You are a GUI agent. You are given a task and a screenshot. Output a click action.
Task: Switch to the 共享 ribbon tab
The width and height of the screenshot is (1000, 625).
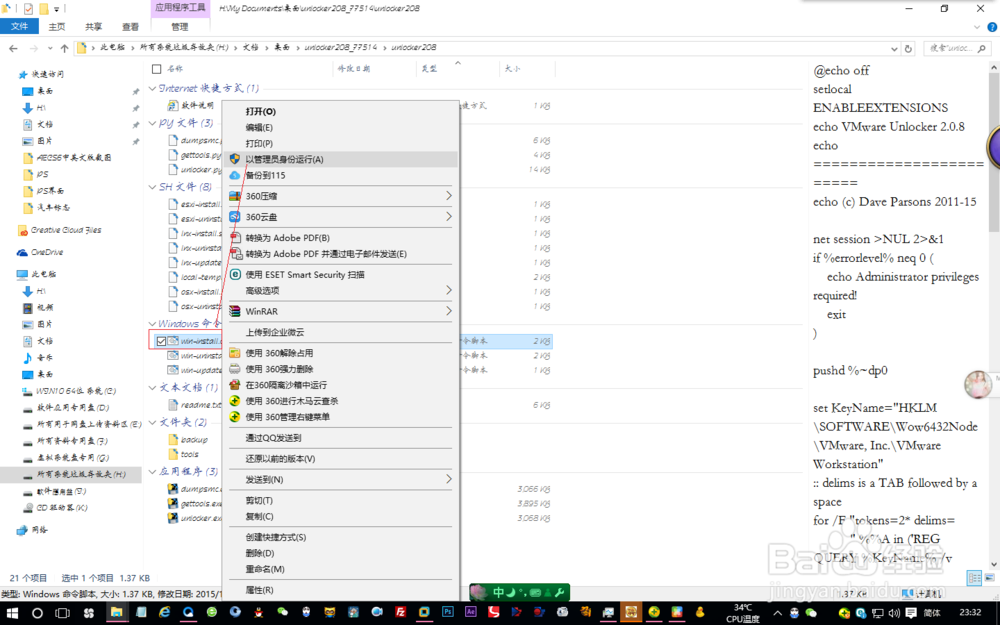pyautogui.click(x=93, y=26)
